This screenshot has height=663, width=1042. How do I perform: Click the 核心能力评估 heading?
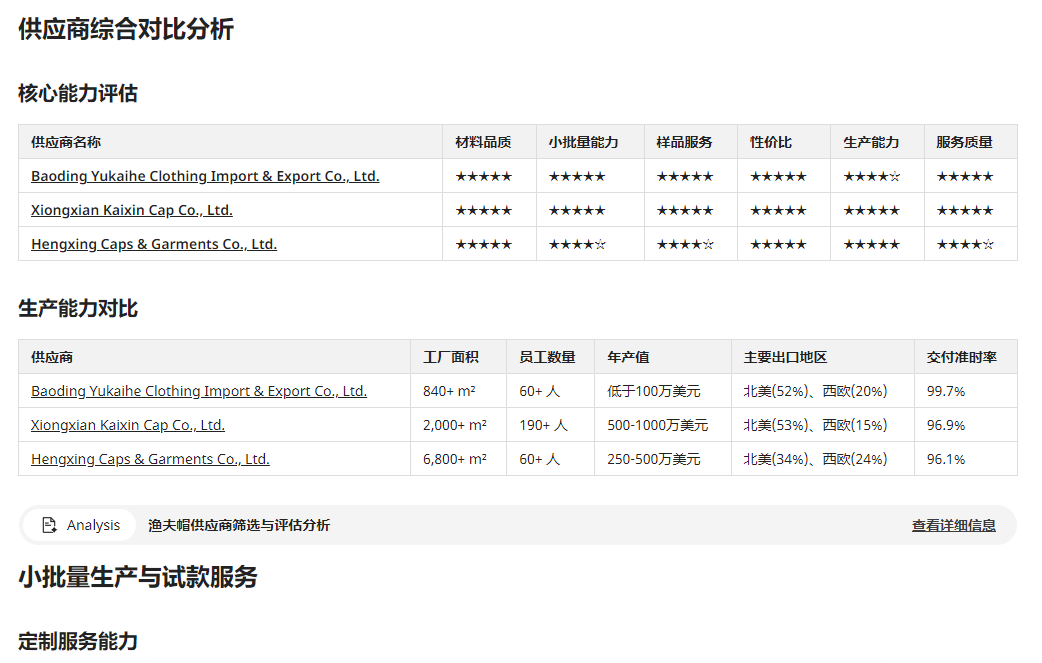(78, 93)
